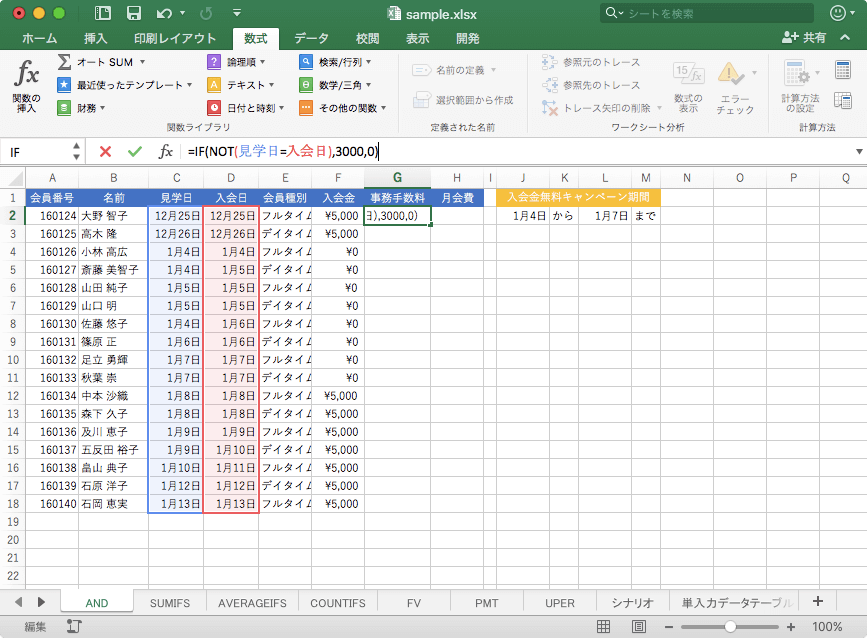Screen dimensions: 867x638
Task: Open the Name Box function stepper
Action: tap(76, 151)
